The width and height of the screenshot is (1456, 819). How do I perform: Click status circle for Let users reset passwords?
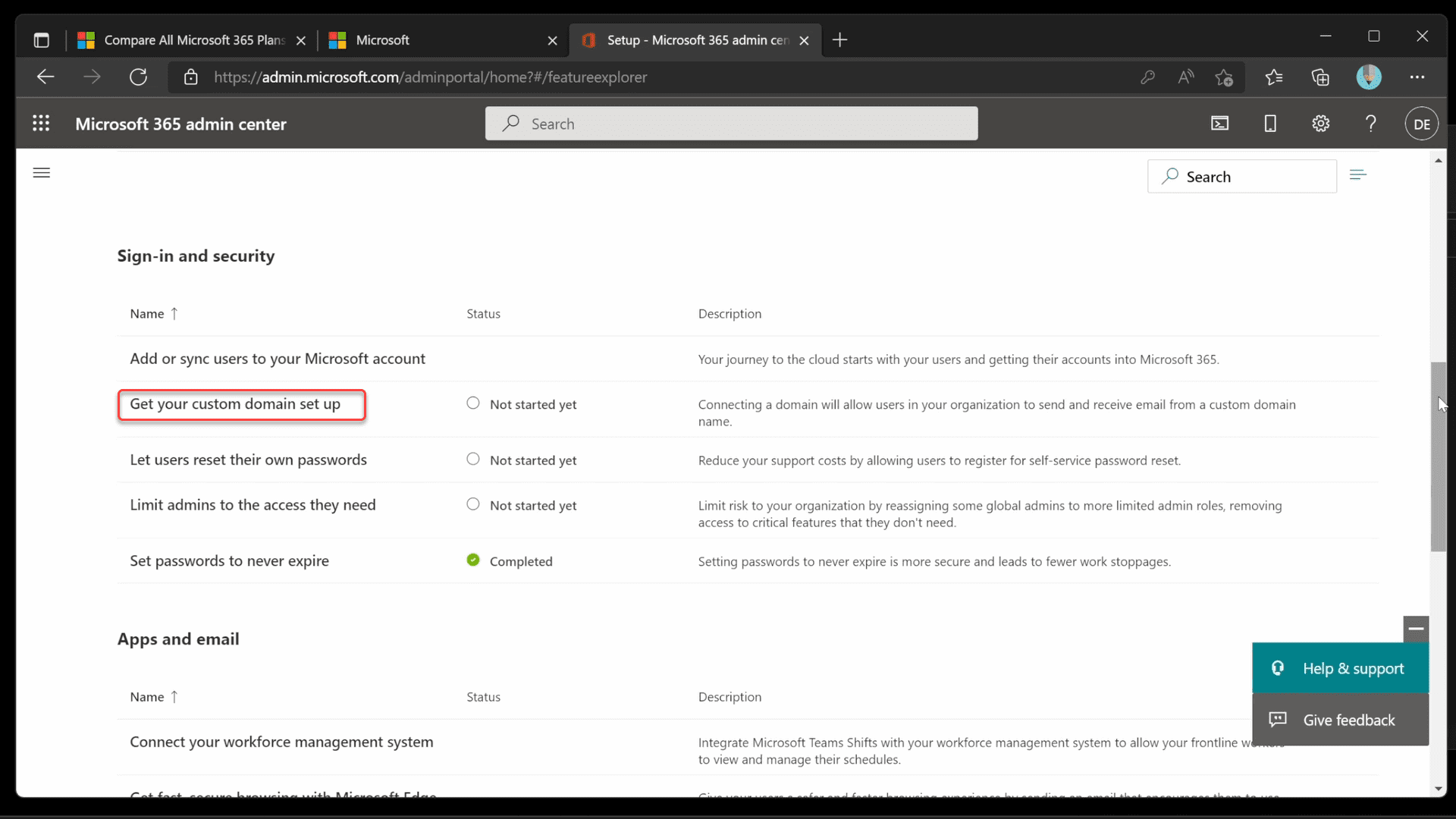click(472, 459)
